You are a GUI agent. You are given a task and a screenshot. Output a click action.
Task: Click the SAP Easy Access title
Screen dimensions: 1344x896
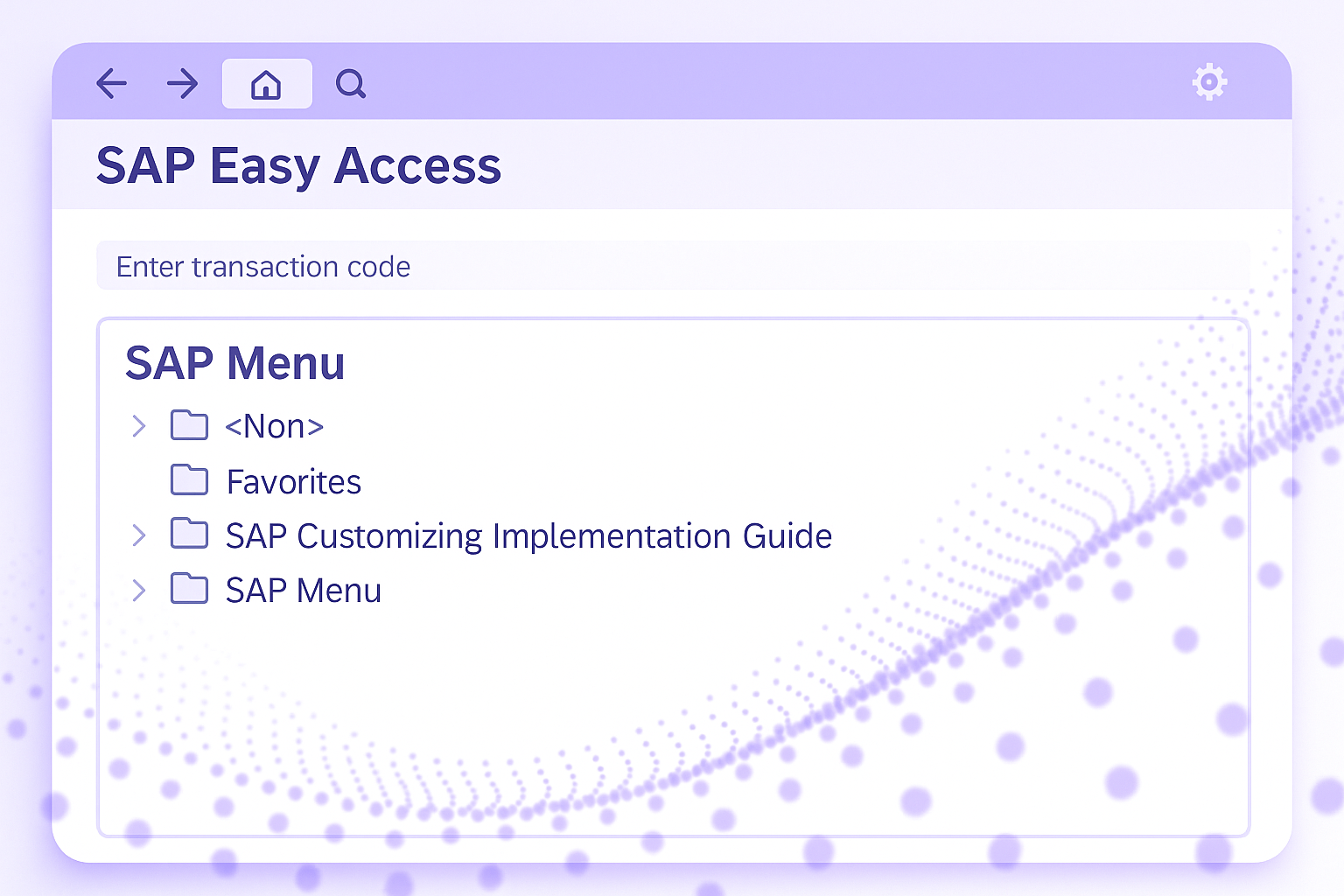pyautogui.click(x=298, y=165)
